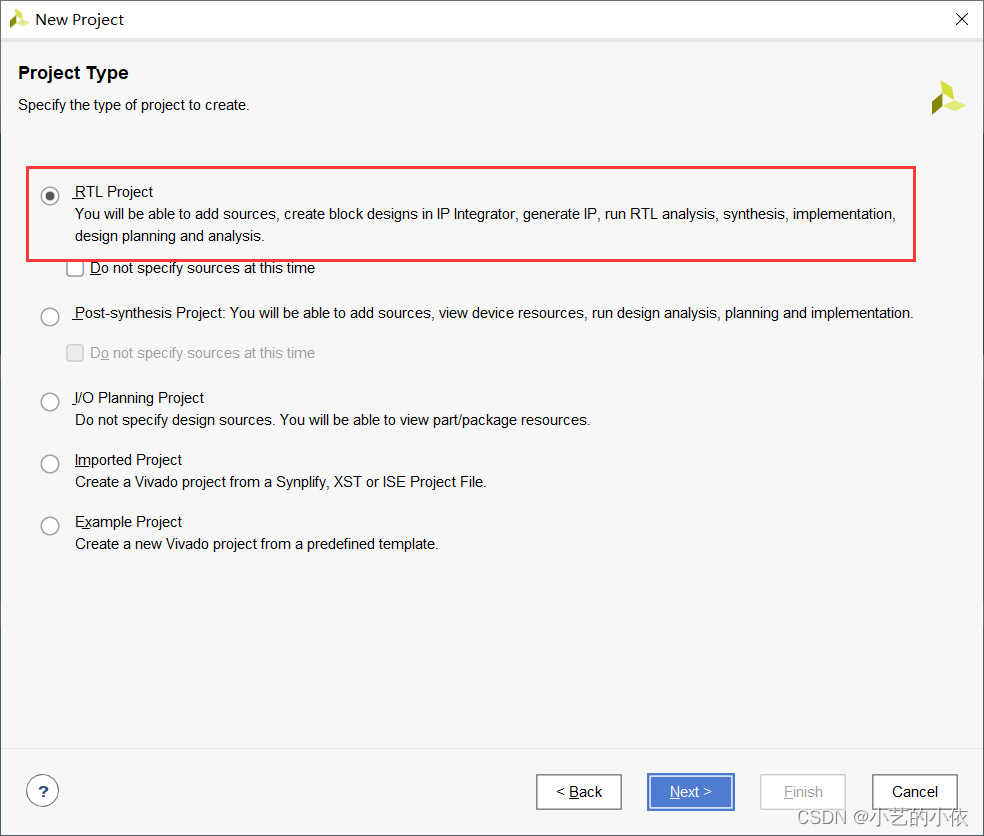The width and height of the screenshot is (984, 836).
Task: Click the Vivado logo in title bar
Action: [x=19, y=19]
